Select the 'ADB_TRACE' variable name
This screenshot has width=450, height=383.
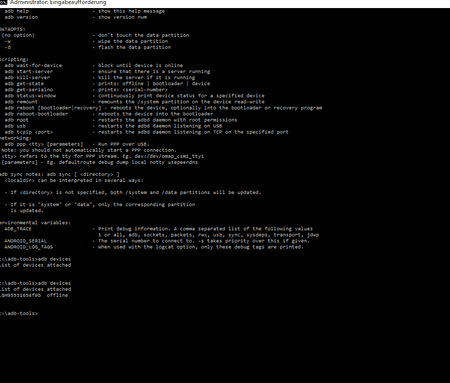coord(18,229)
